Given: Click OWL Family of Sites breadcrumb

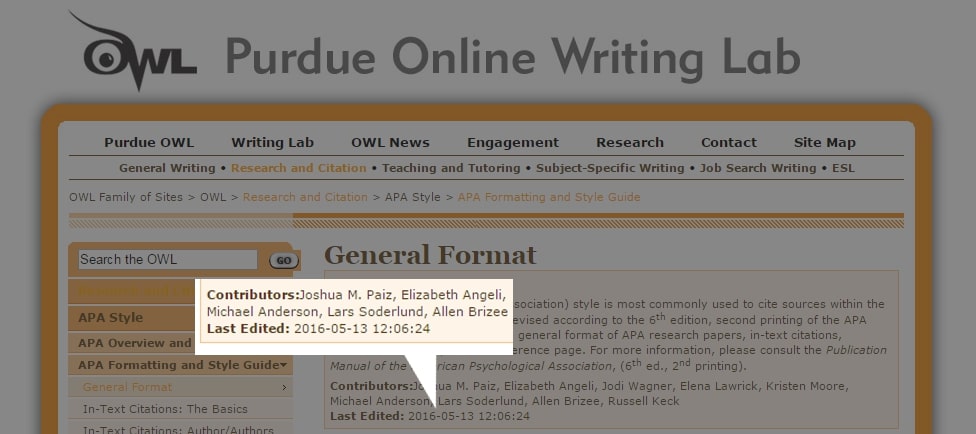Looking at the screenshot, I should (x=126, y=197).
